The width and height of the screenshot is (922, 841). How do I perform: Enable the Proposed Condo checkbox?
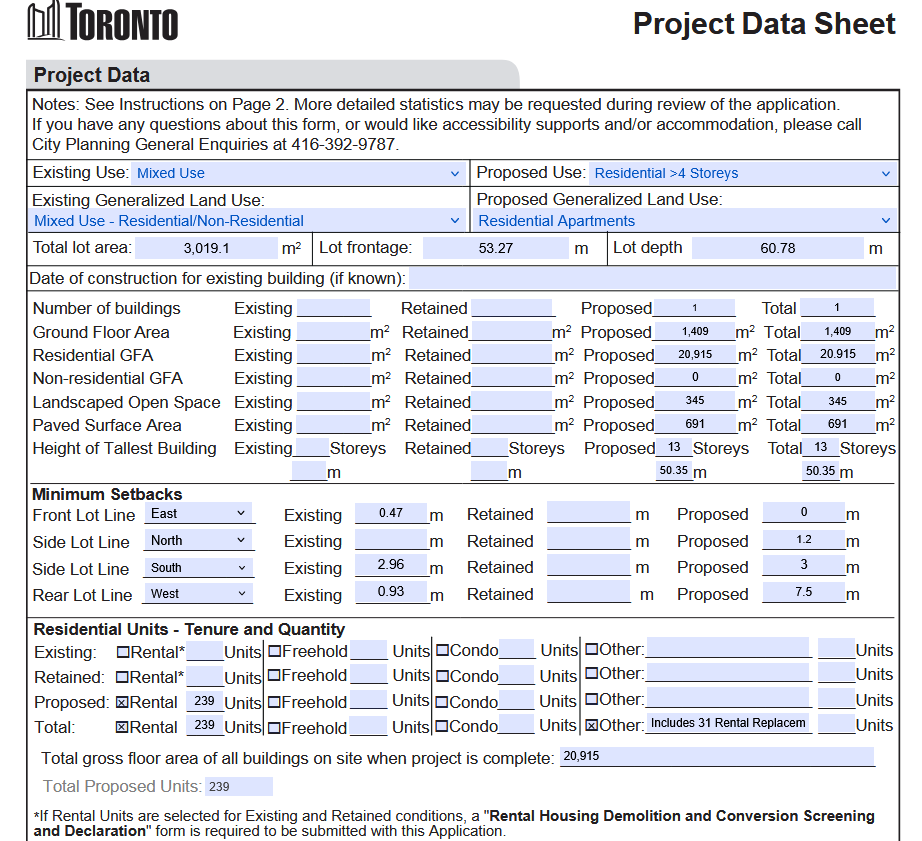pos(442,702)
